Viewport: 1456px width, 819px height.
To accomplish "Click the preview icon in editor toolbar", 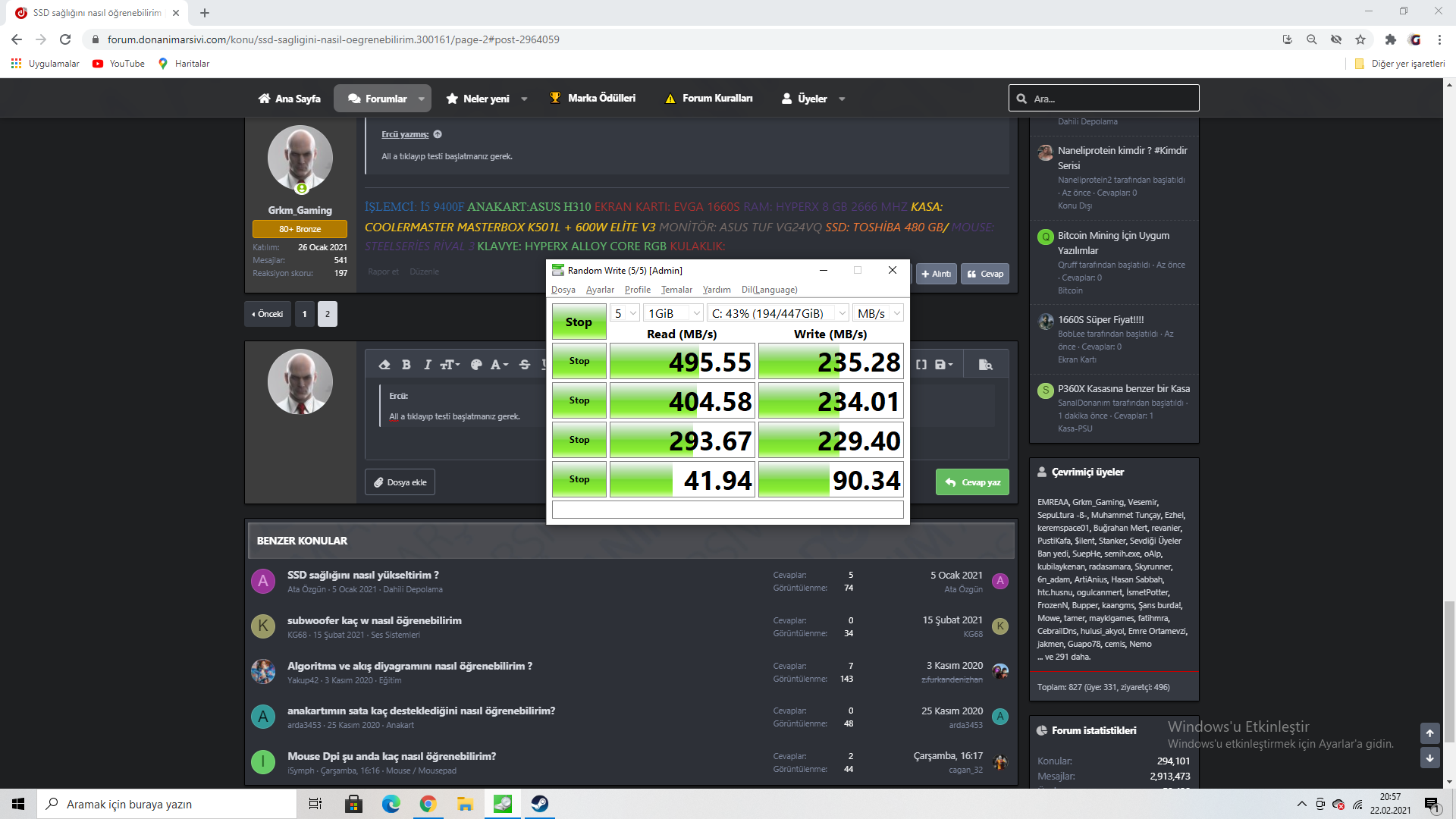I will [x=985, y=365].
